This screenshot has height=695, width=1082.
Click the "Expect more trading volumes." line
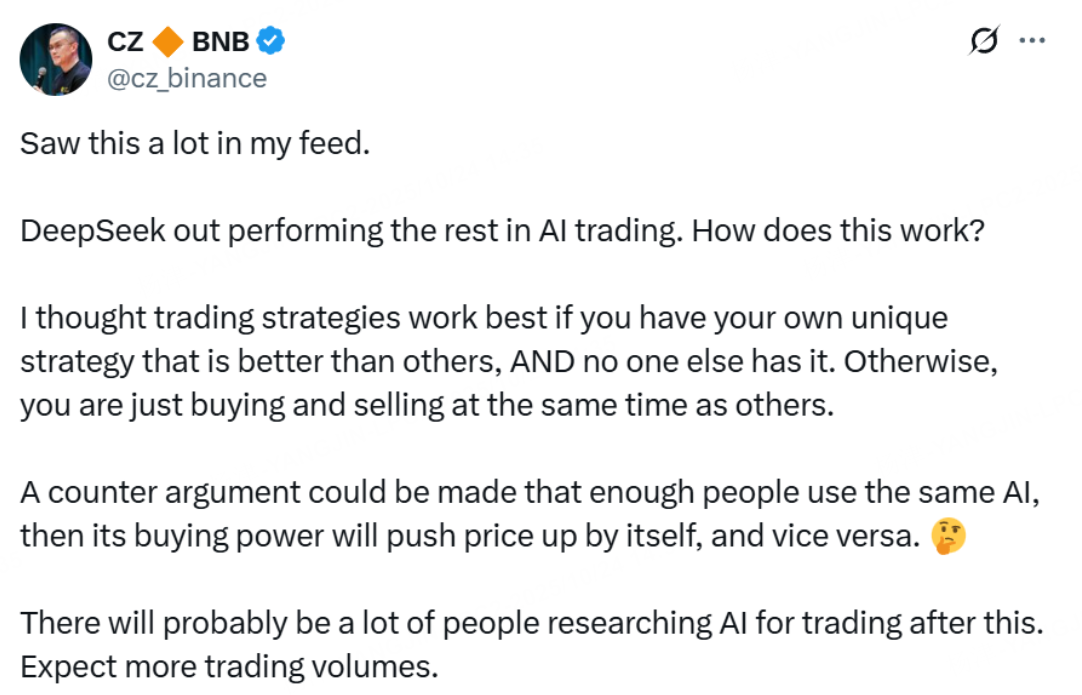230,667
